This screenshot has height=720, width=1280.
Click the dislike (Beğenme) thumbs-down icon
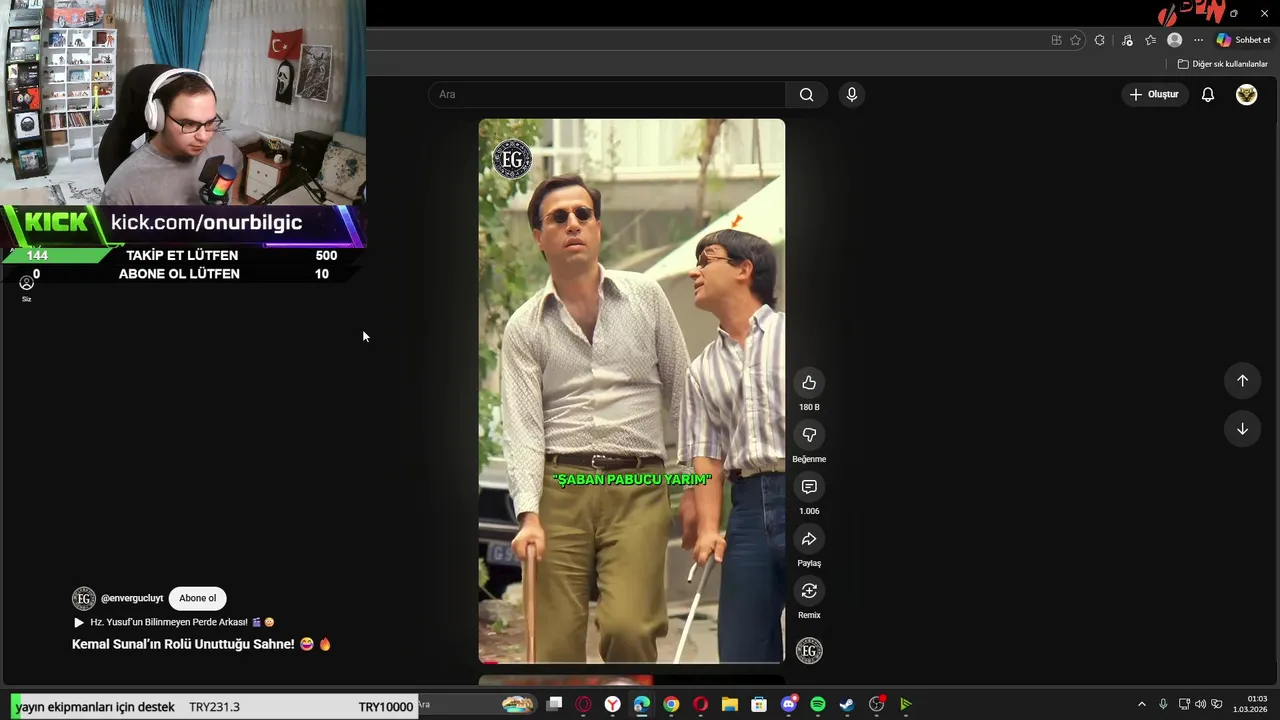(x=809, y=435)
